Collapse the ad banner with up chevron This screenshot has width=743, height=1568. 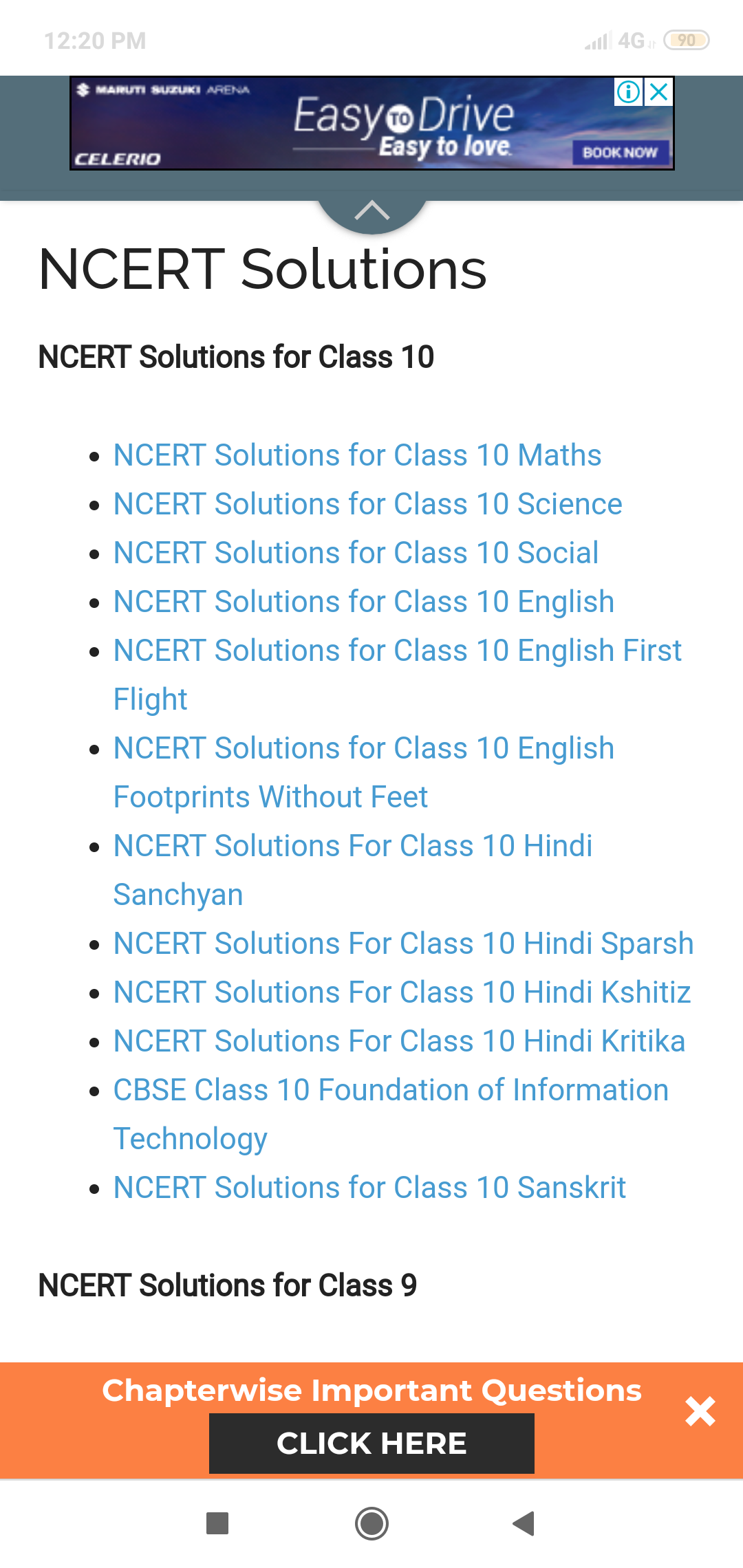(372, 210)
